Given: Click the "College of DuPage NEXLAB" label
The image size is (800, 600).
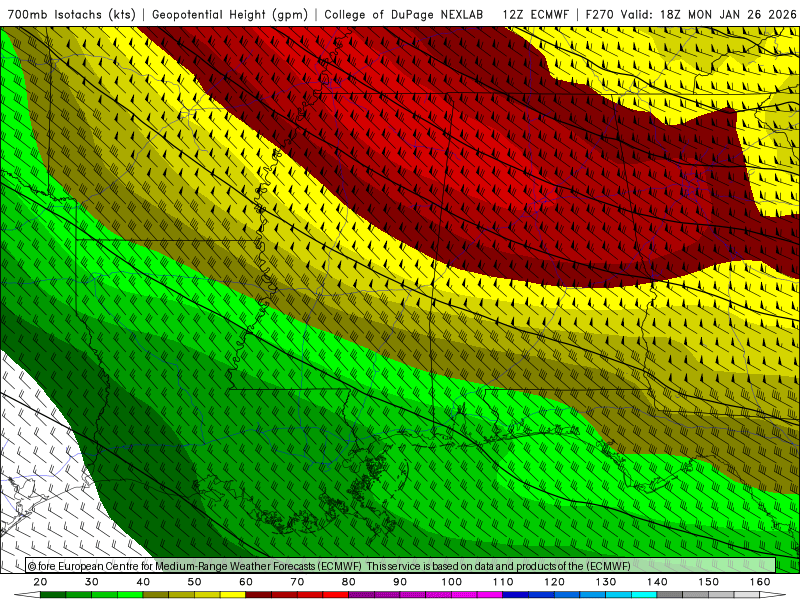Looking at the screenshot, I should coord(404,14).
